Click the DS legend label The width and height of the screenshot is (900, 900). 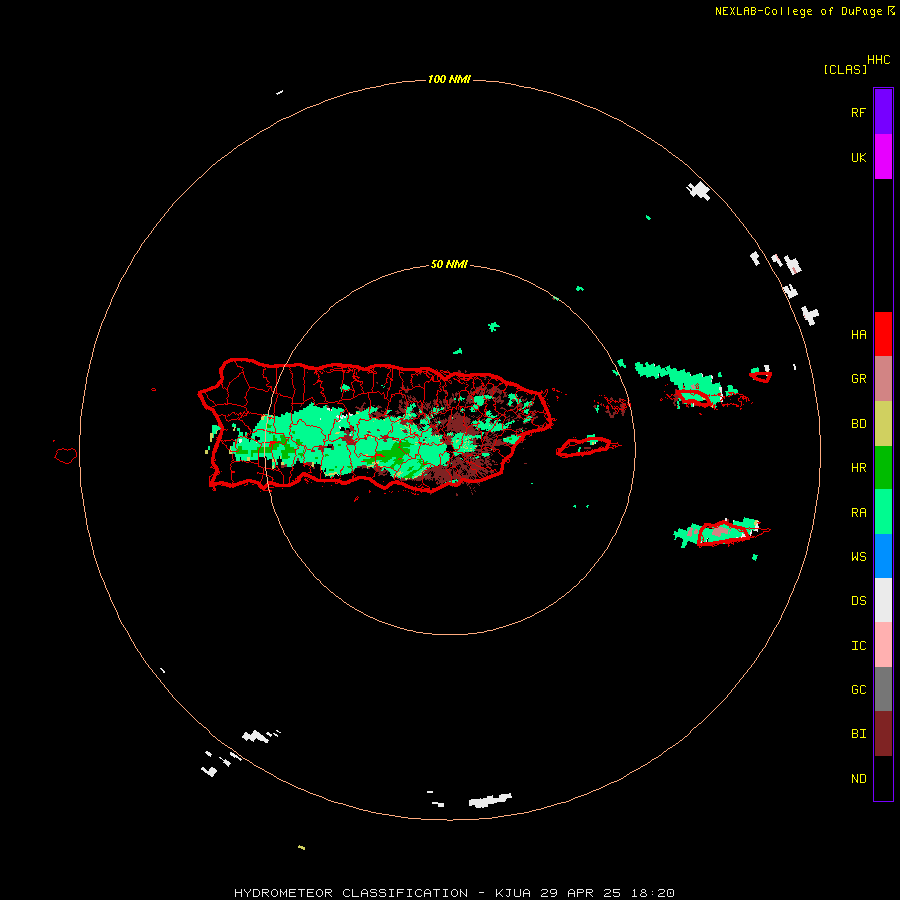[858, 600]
